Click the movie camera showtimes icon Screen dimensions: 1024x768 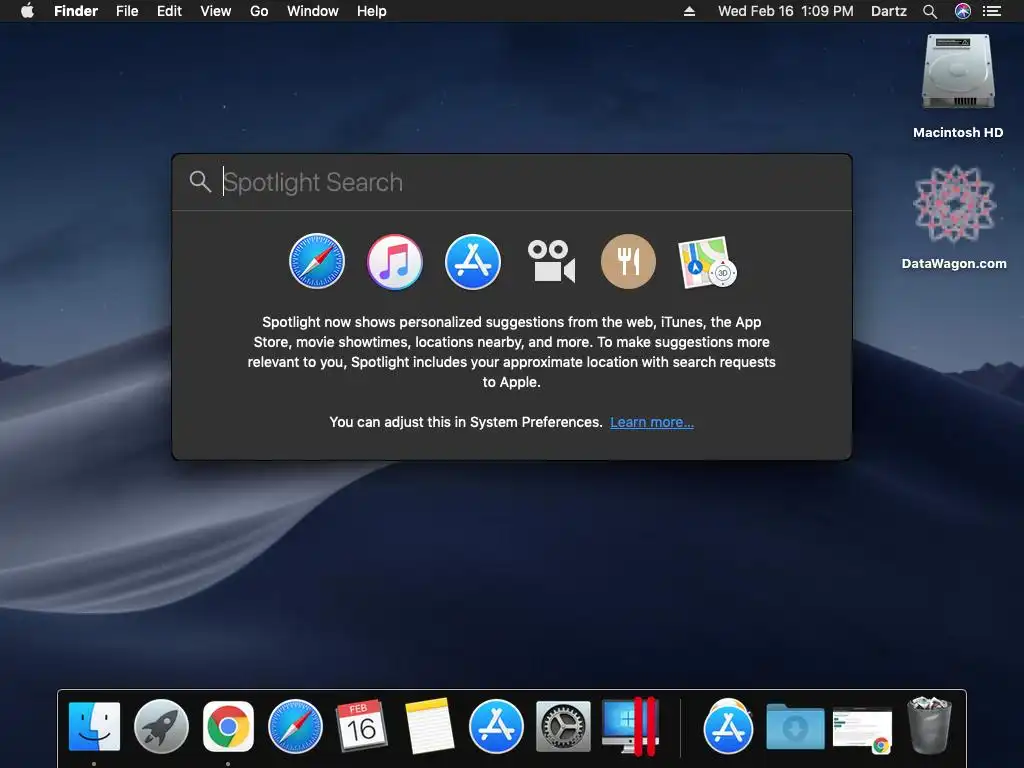pos(551,261)
